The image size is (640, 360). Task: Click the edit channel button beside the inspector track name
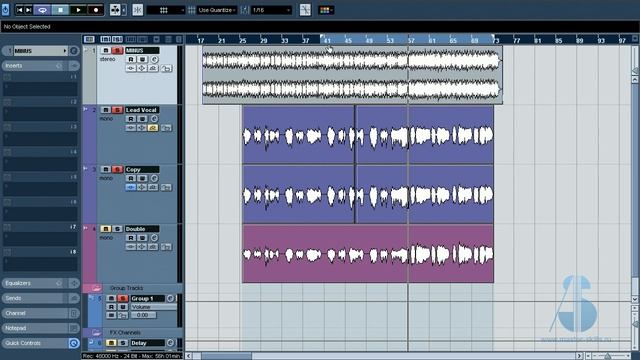click(74, 51)
